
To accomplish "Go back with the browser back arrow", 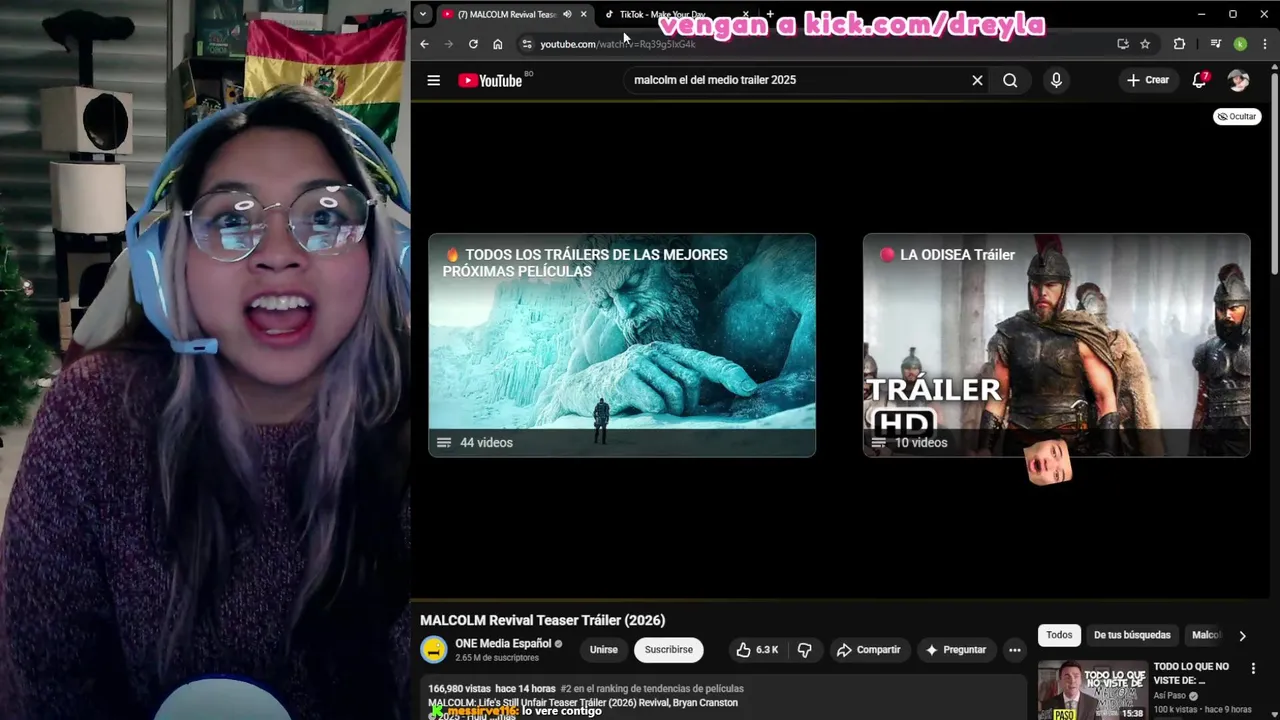I will pyautogui.click(x=424, y=44).
